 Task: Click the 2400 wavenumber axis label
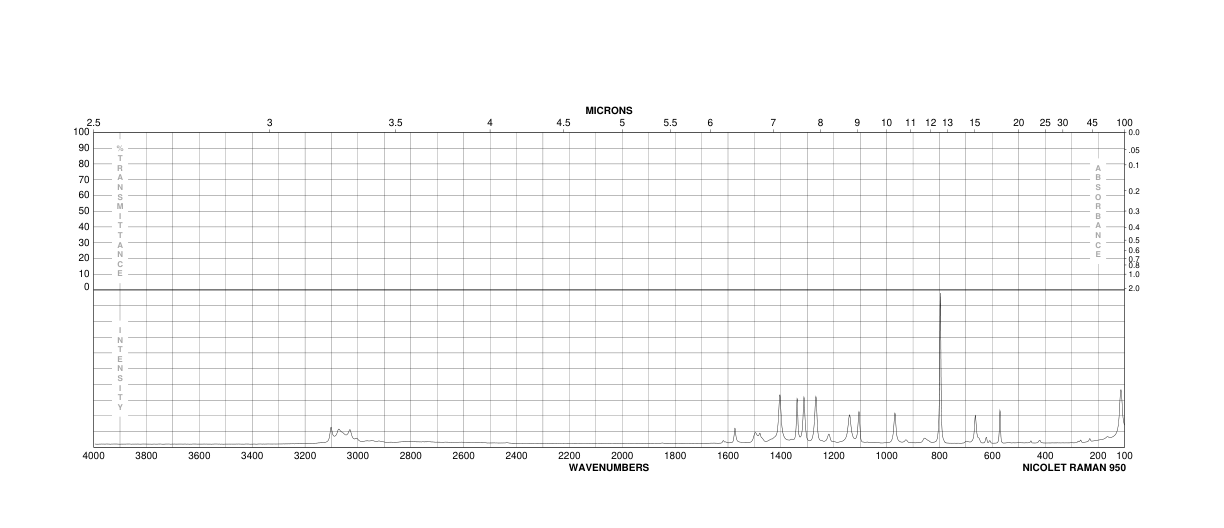[516, 457]
